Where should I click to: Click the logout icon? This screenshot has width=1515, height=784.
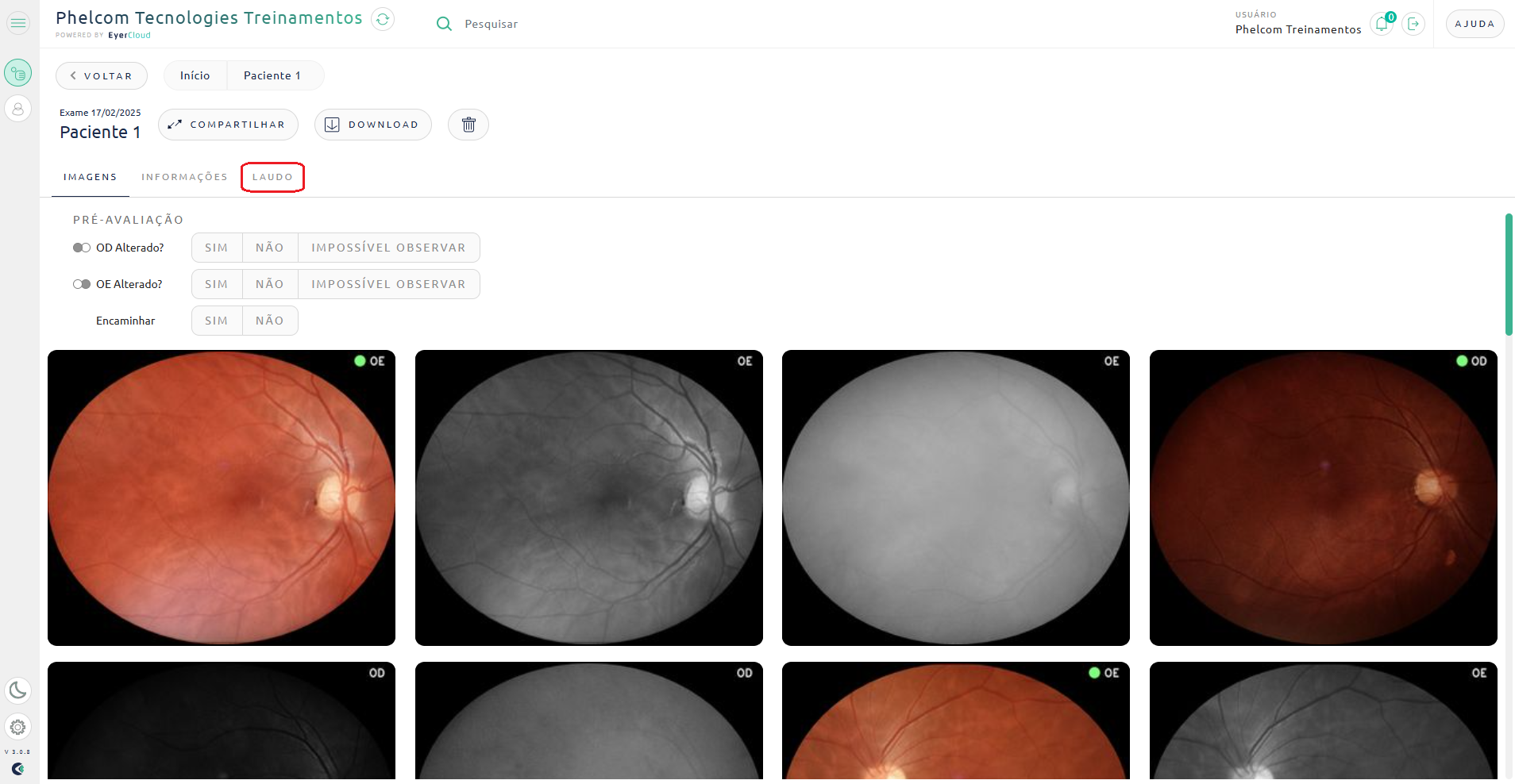tap(1413, 24)
